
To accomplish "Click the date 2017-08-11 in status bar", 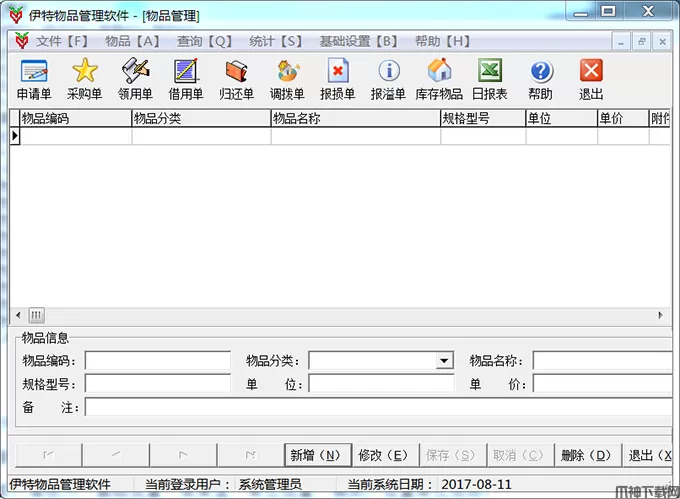I will click(477, 484).
